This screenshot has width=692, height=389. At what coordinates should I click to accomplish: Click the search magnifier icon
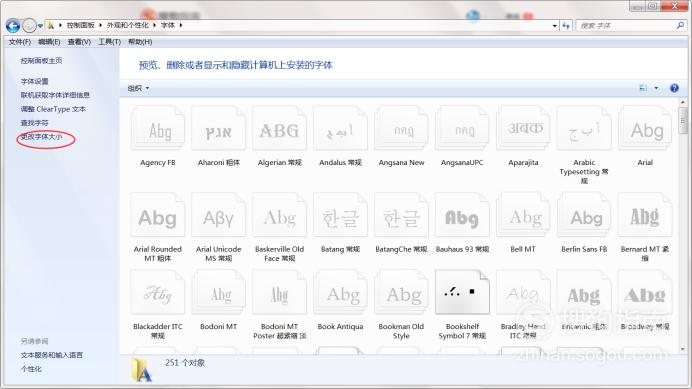click(680, 26)
